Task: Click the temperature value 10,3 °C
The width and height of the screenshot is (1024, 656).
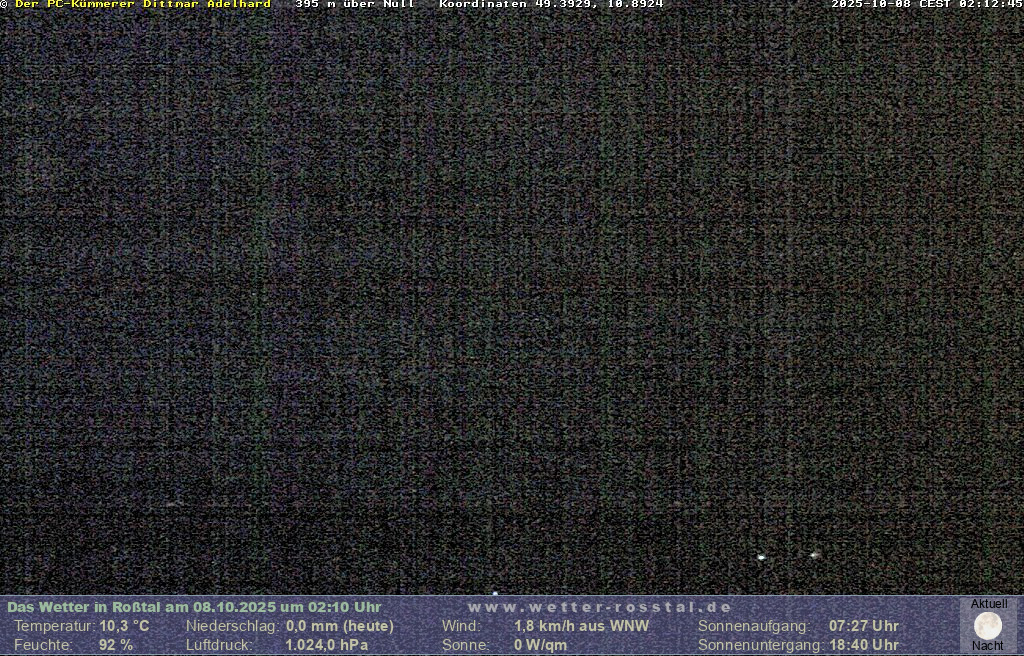Action: [x=124, y=626]
